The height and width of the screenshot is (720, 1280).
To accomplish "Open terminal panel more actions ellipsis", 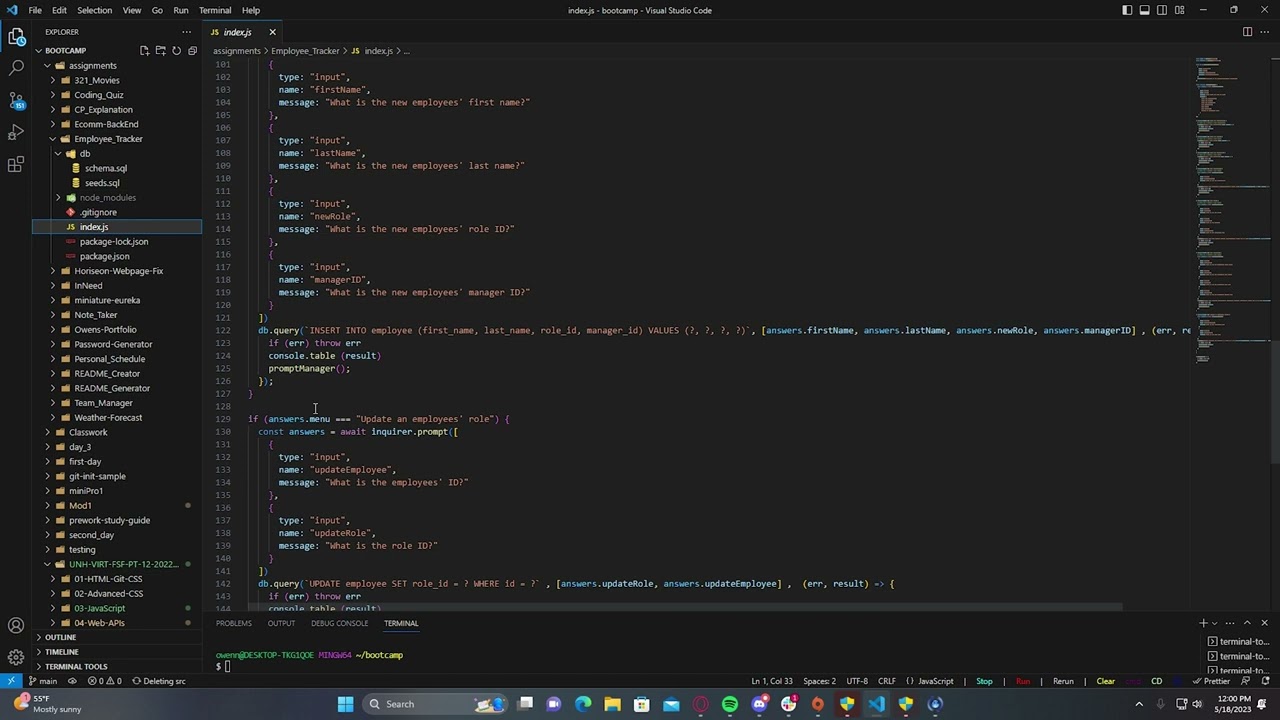I will (1230, 623).
